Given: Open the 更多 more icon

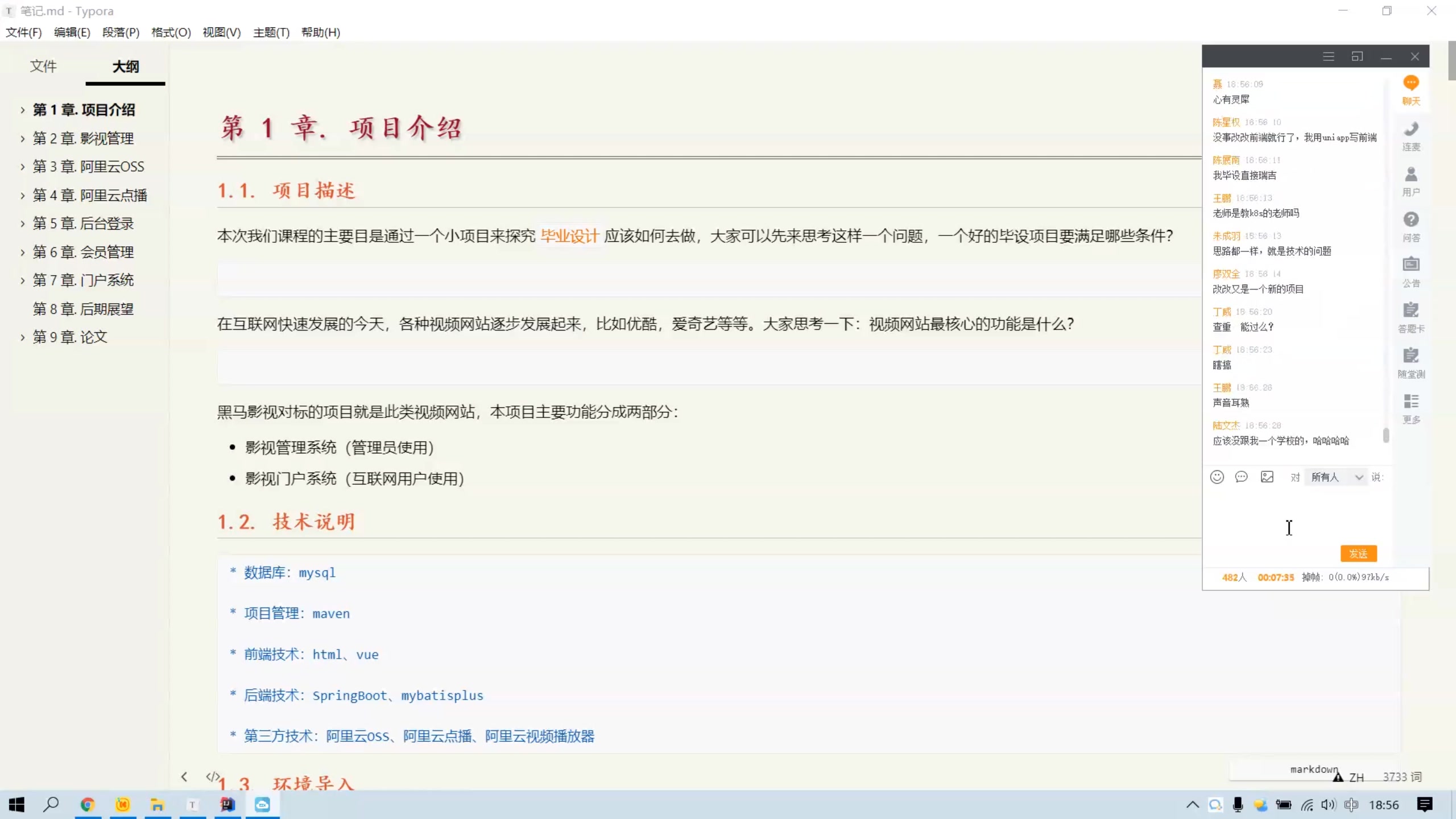Looking at the screenshot, I should point(1411,408).
